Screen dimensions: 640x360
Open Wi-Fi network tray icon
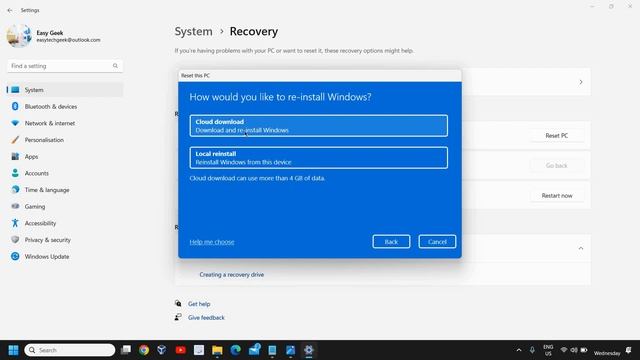pos(564,350)
